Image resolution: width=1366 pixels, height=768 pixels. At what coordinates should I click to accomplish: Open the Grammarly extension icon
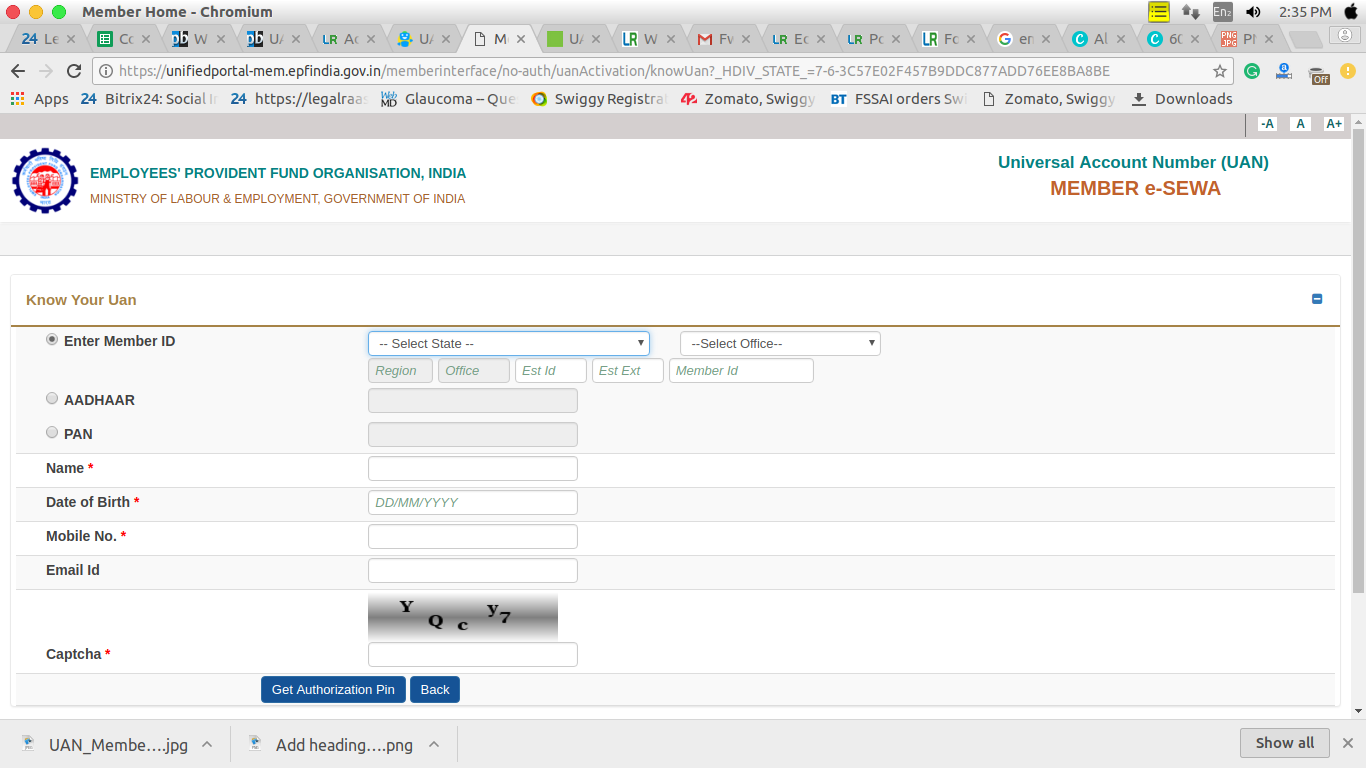click(x=1252, y=71)
